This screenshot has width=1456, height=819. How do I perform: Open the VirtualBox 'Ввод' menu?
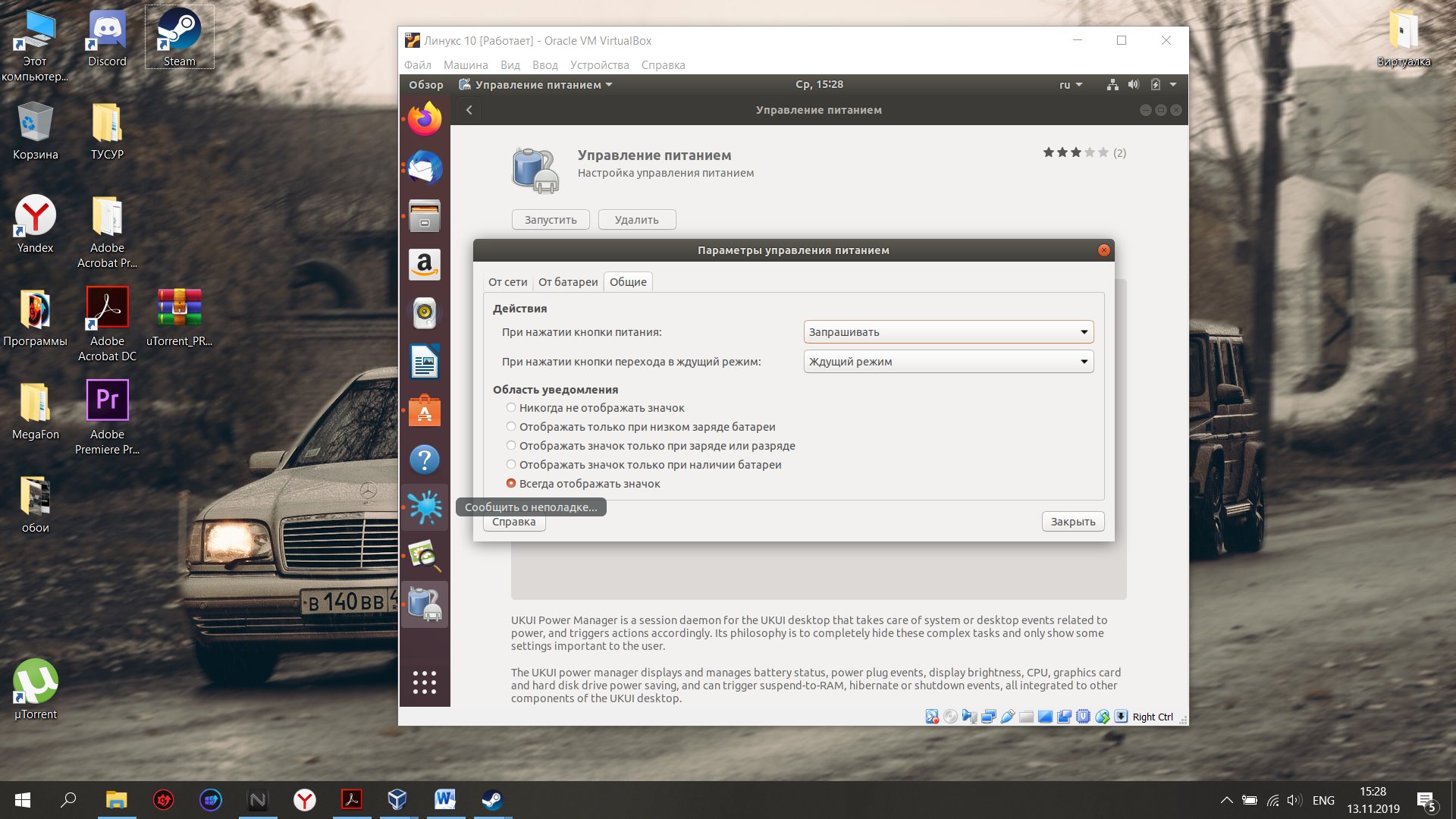[545, 65]
